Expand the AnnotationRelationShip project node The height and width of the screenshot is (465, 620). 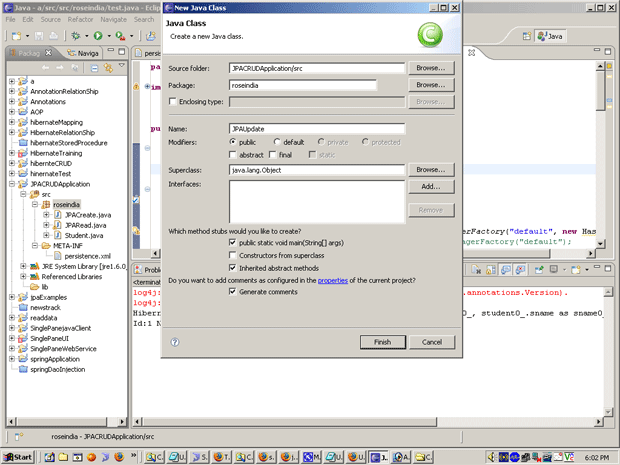[12, 91]
